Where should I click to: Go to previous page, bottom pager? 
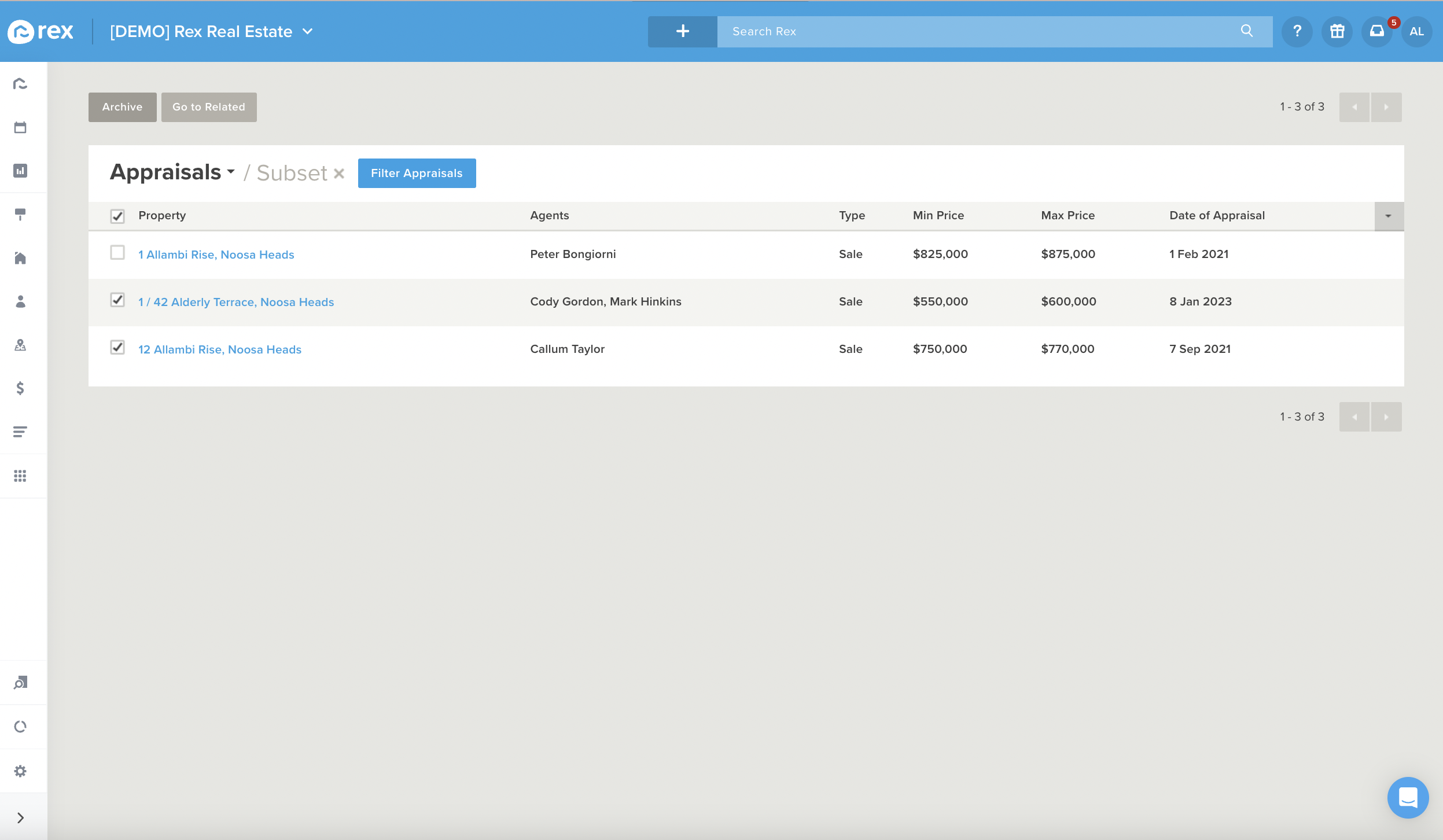[x=1354, y=417]
